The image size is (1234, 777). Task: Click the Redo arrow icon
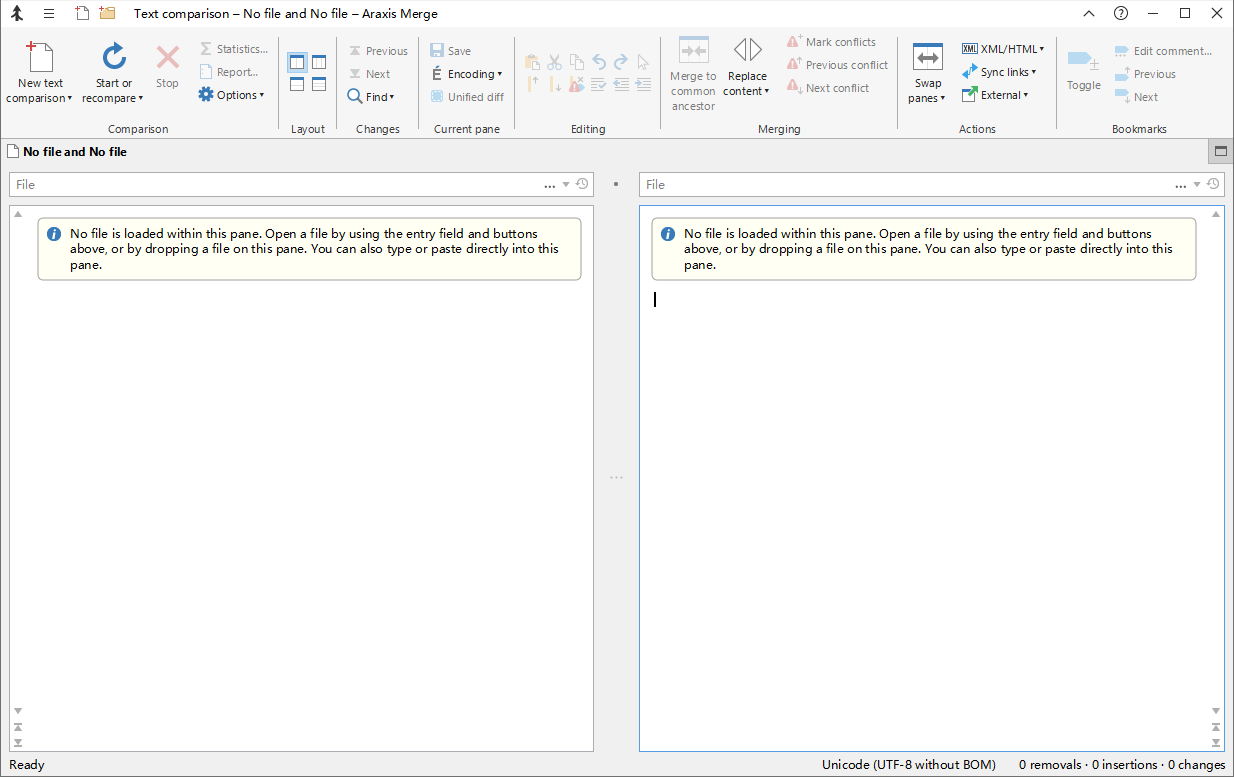click(x=621, y=62)
